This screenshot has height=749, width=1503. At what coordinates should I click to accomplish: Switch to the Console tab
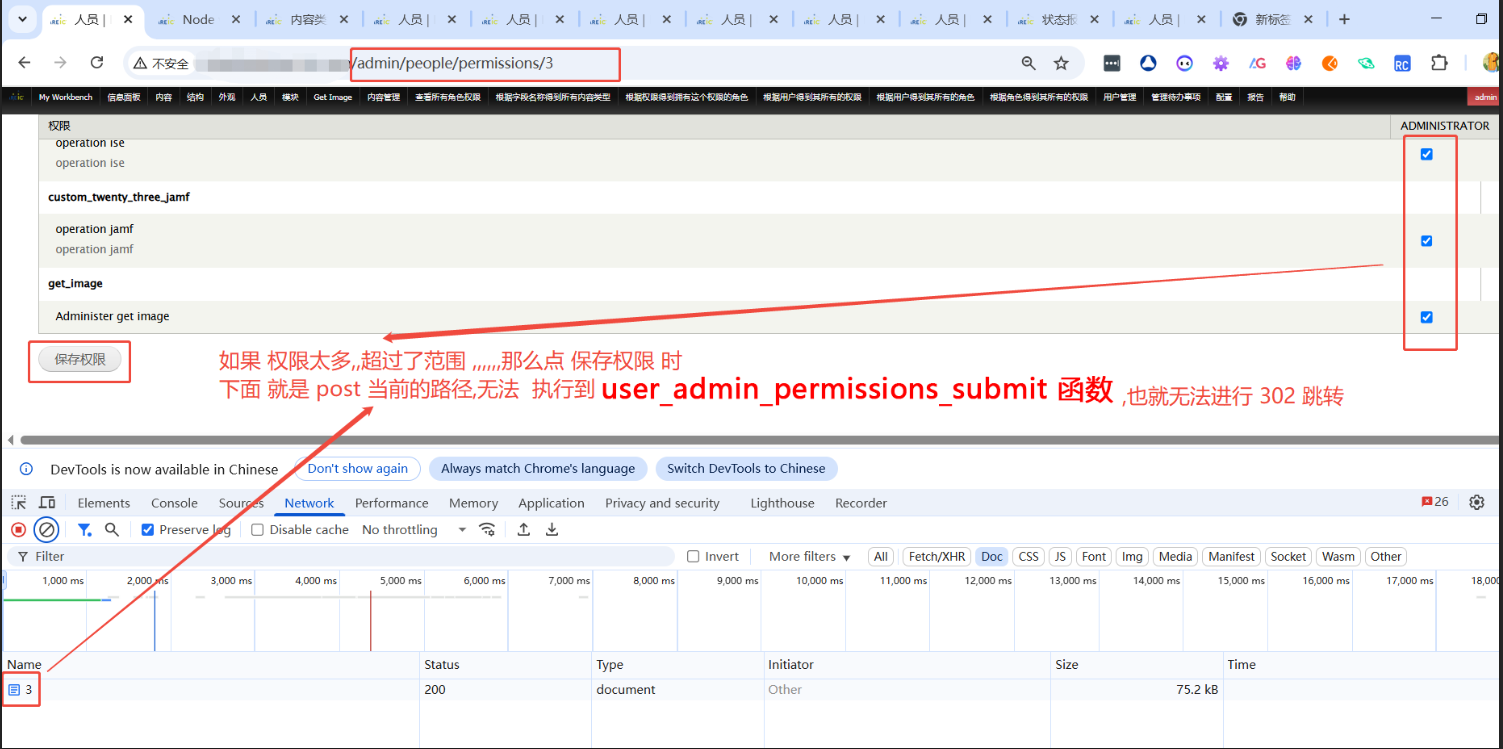[x=174, y=503]
